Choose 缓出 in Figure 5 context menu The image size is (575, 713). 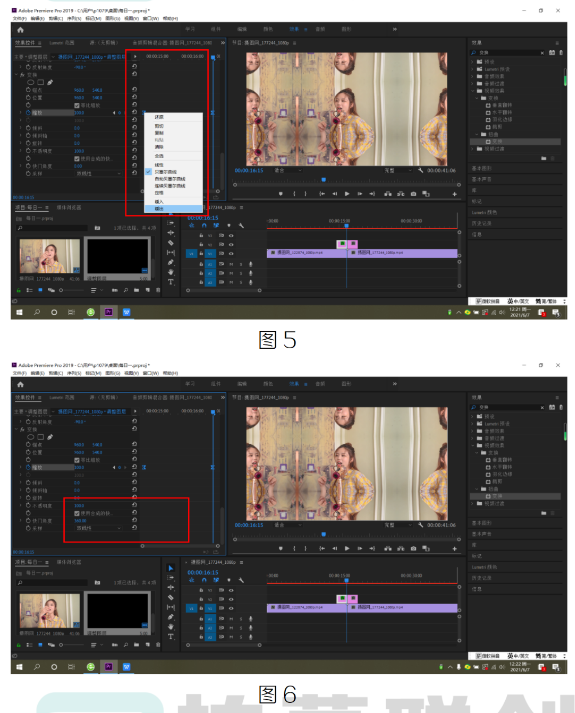click(174, 209)
